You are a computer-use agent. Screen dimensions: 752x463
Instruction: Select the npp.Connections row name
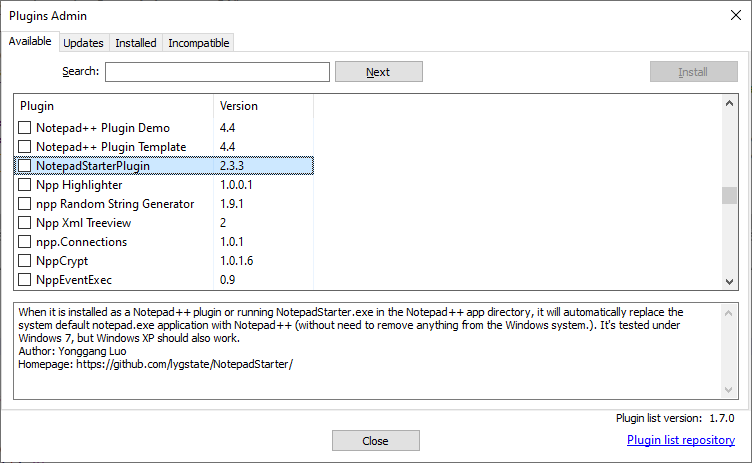tap(82, 242)
